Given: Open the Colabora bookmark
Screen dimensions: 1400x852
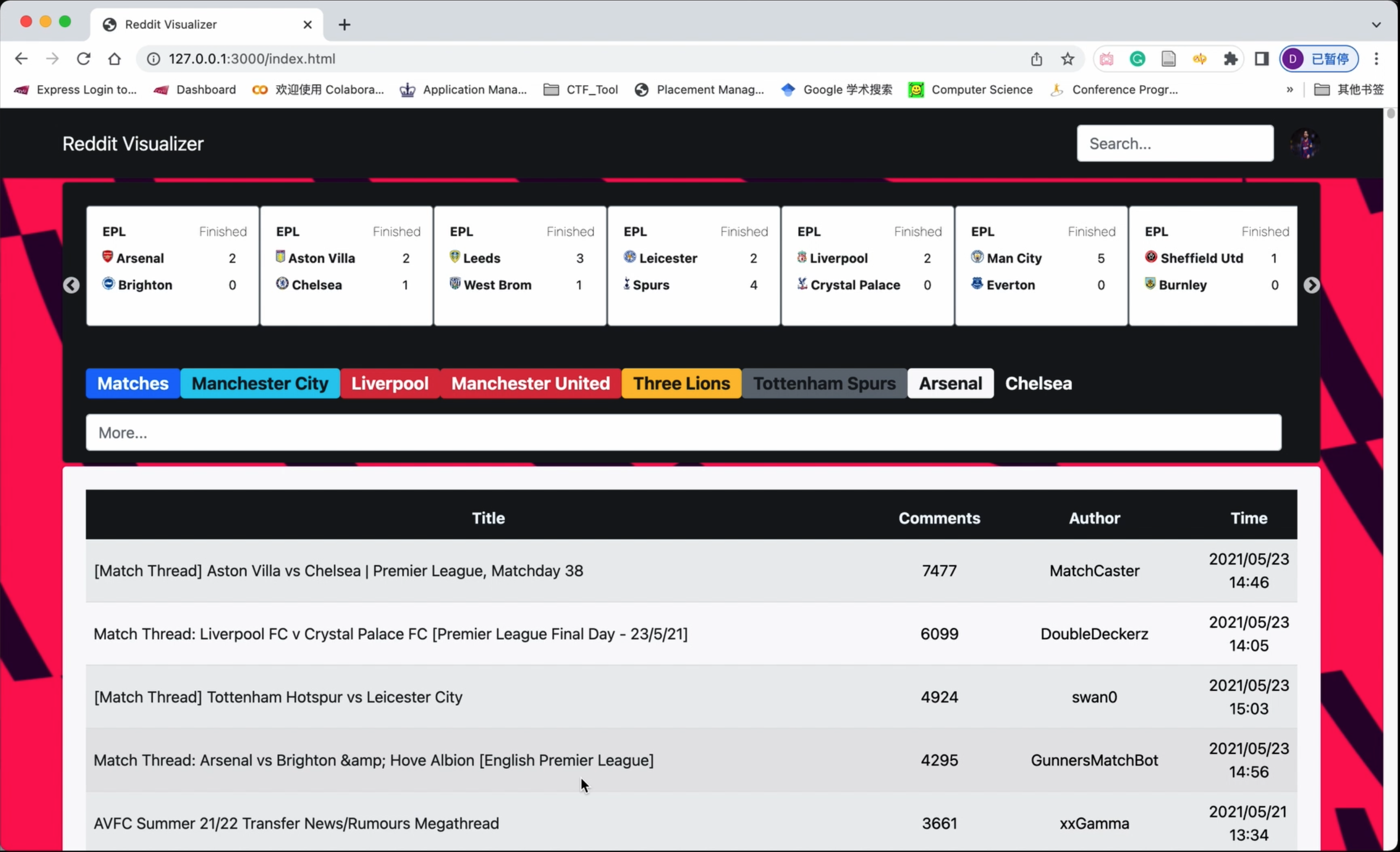Looking at the screenshot, I should [318, 89].
